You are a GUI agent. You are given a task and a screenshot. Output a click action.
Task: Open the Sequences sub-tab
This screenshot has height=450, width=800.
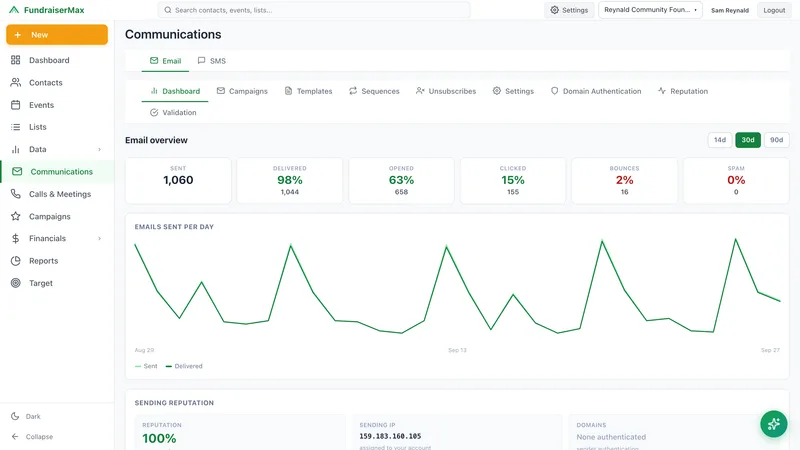pyautogui.click(x=374, y=91)
